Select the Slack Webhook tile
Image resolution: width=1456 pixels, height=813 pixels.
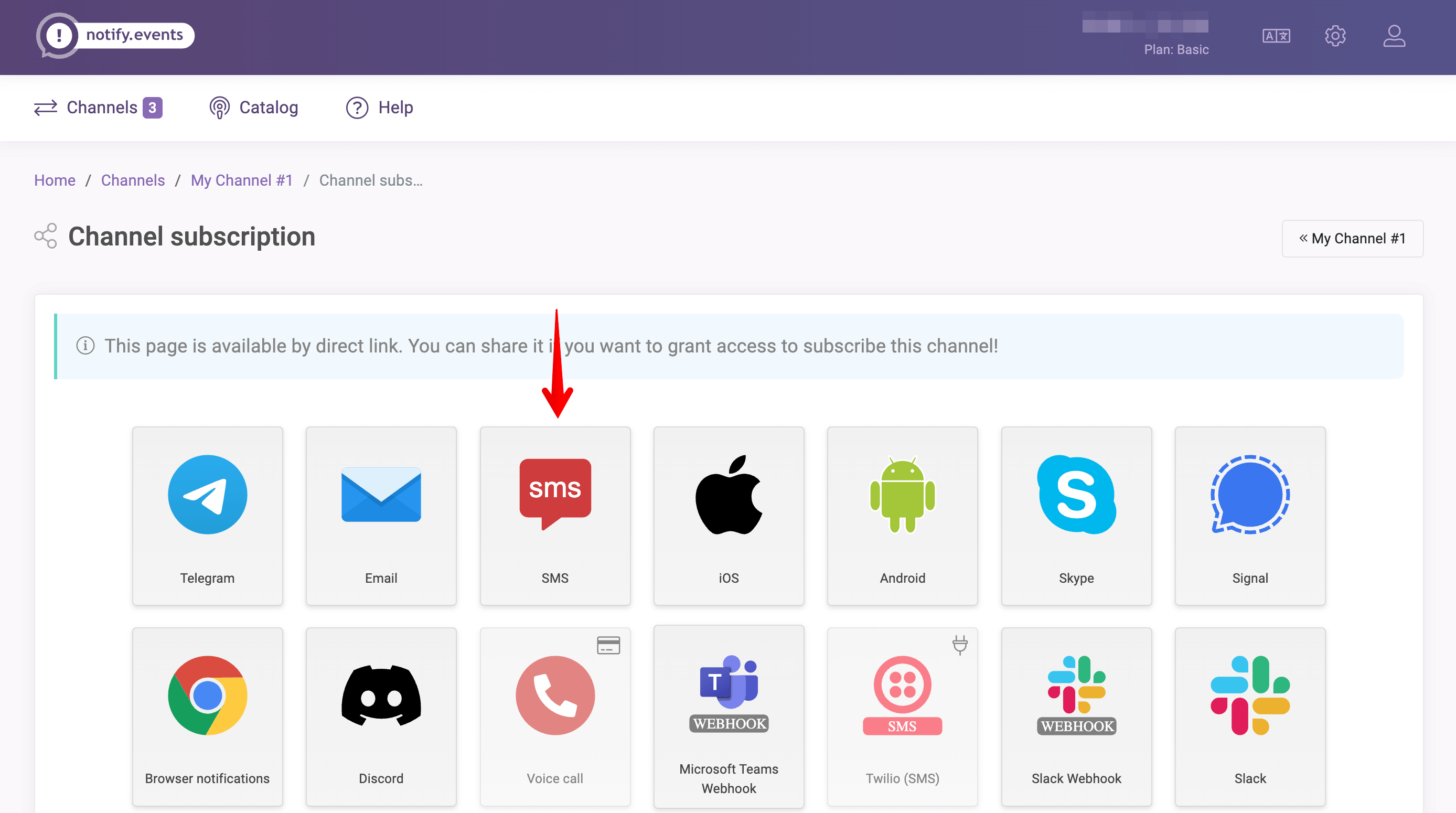click(x=1076, y=716)
